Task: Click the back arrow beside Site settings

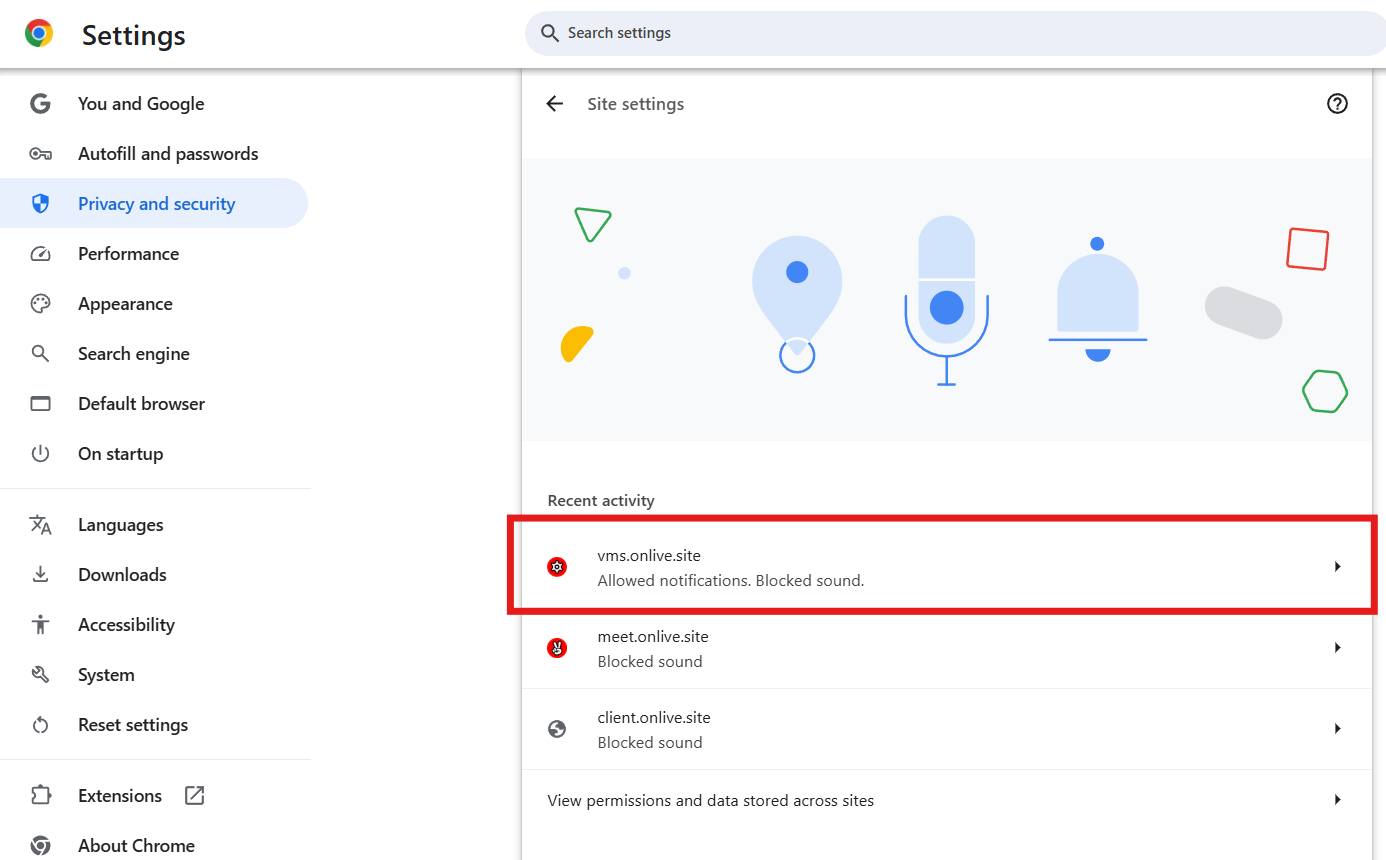Action: pos(555,104)
